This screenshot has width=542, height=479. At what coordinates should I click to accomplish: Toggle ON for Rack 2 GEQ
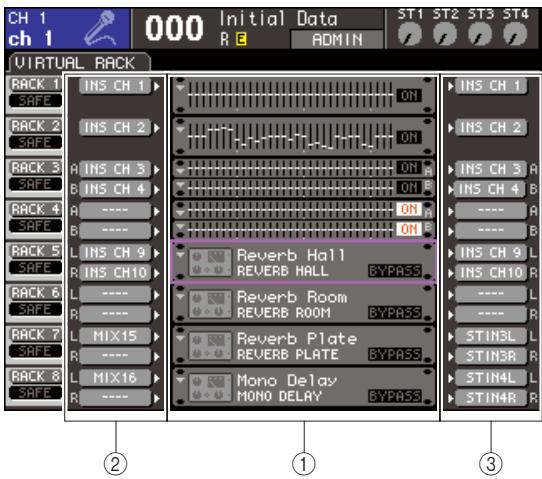(409, 138)
